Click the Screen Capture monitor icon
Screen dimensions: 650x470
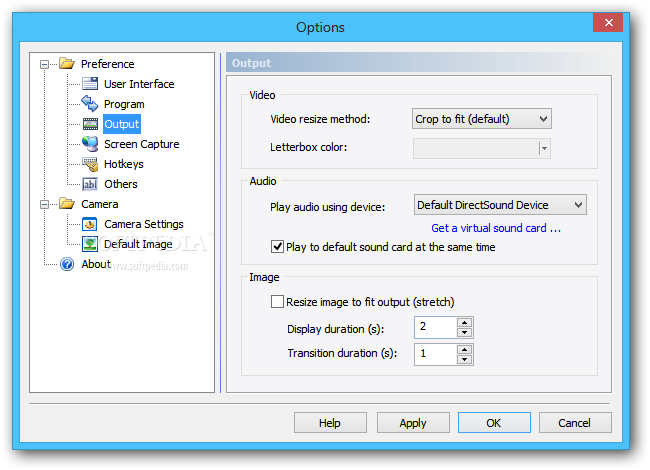point(90,144)
